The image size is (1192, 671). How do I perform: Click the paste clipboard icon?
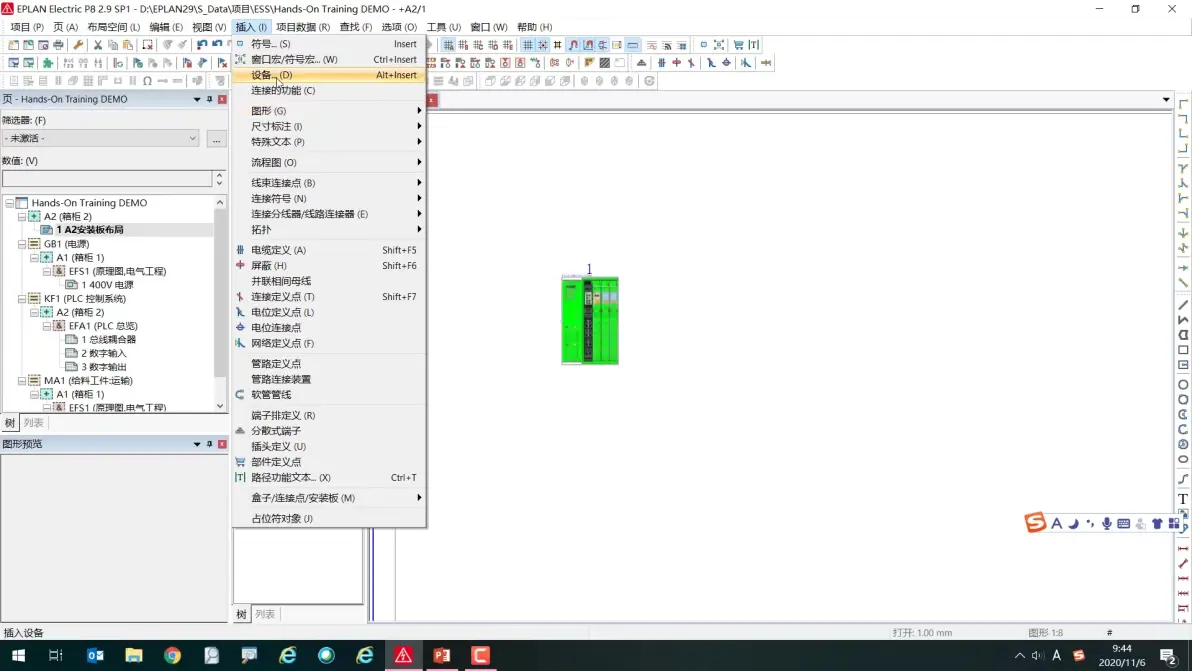128,45
